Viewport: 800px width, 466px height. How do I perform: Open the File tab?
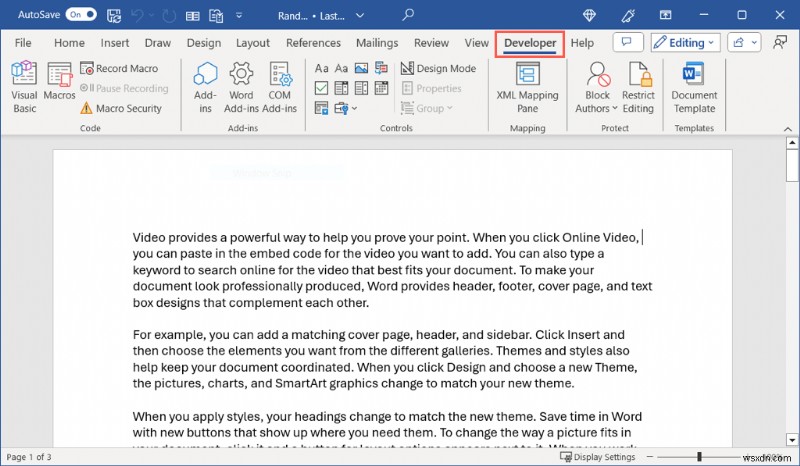23,43
